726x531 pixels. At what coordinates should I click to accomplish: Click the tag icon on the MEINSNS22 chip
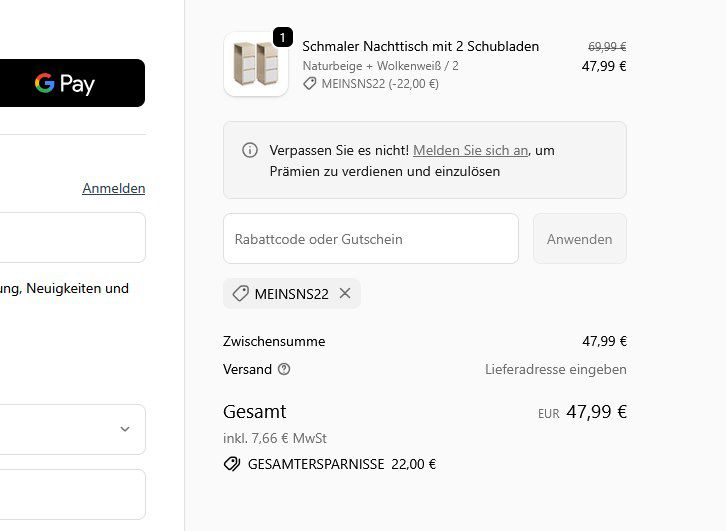[240, 293]
